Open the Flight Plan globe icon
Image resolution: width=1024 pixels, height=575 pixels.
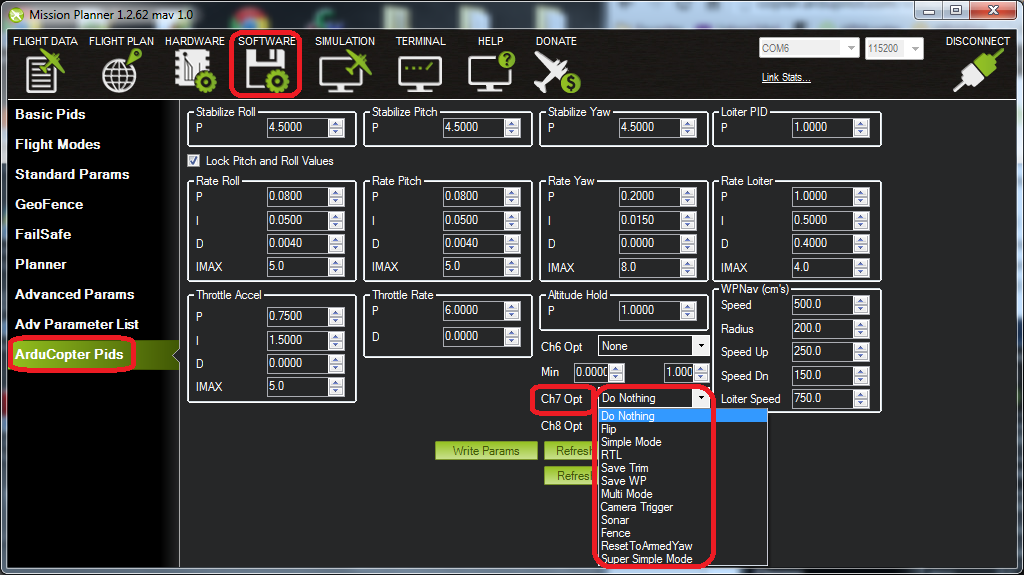(x=121, y=72)
